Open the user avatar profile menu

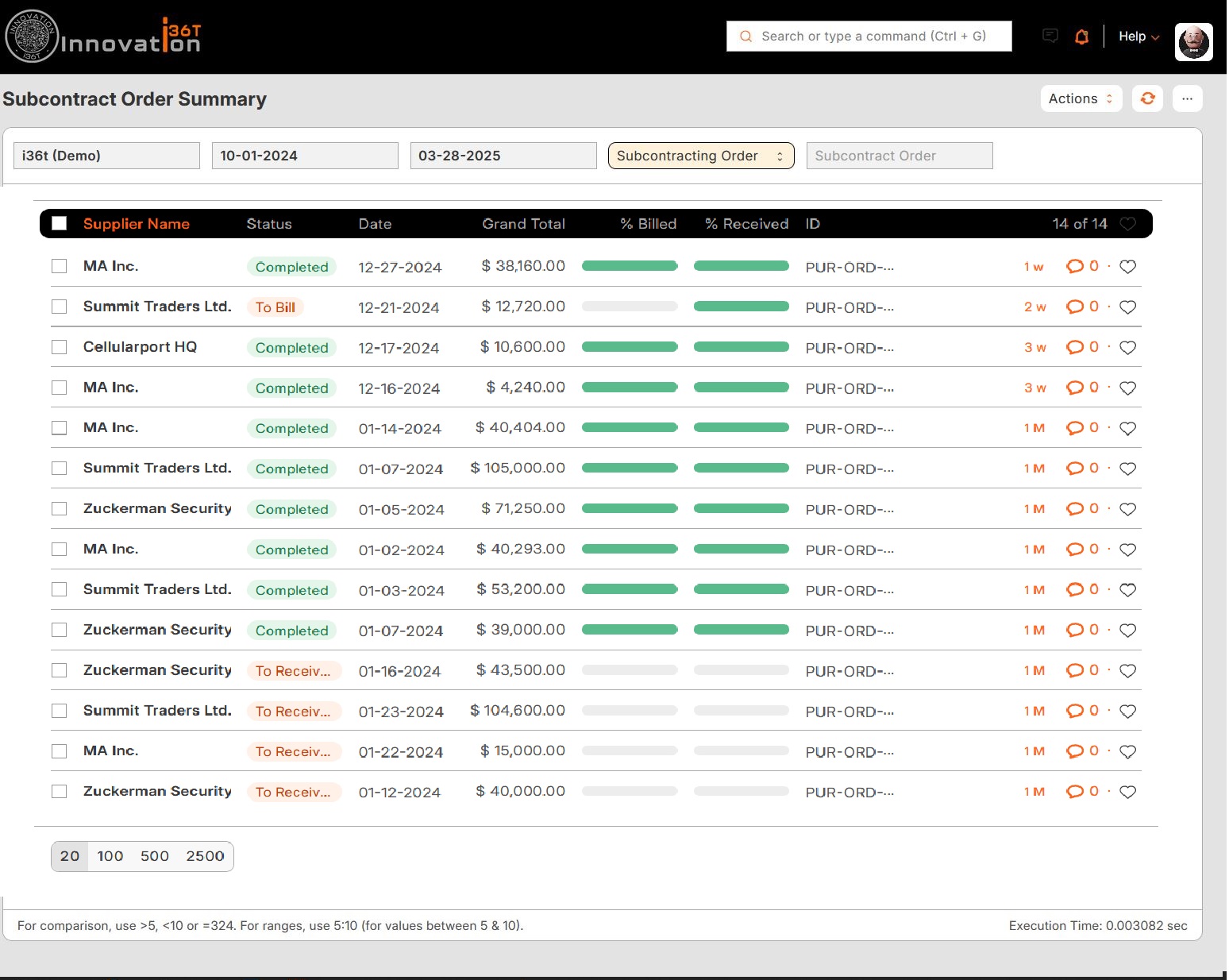click(x=1193, y=41)
